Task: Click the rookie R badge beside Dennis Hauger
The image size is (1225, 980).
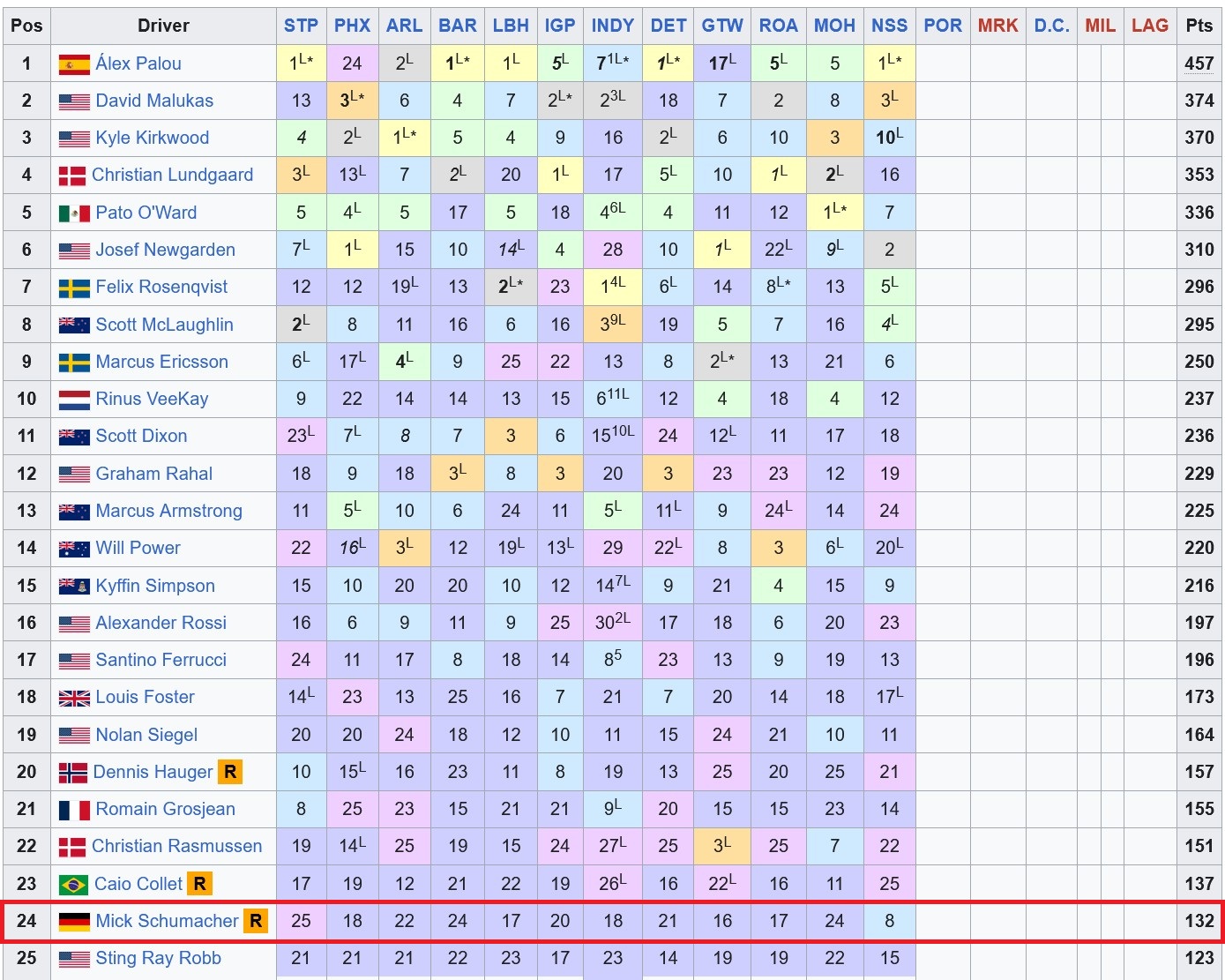Action: click(230, 772)
